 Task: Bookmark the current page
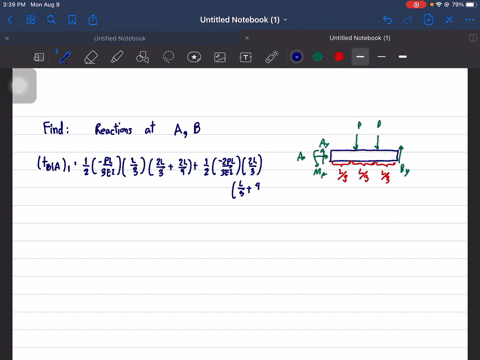[x=72, y=20]
